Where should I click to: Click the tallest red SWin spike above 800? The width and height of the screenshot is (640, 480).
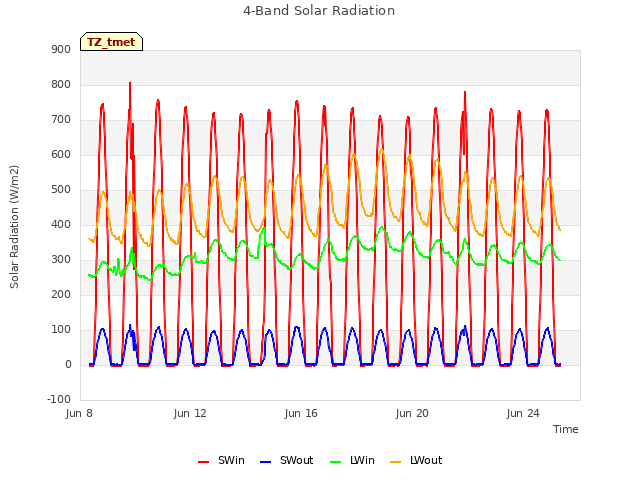coord(130,84)
